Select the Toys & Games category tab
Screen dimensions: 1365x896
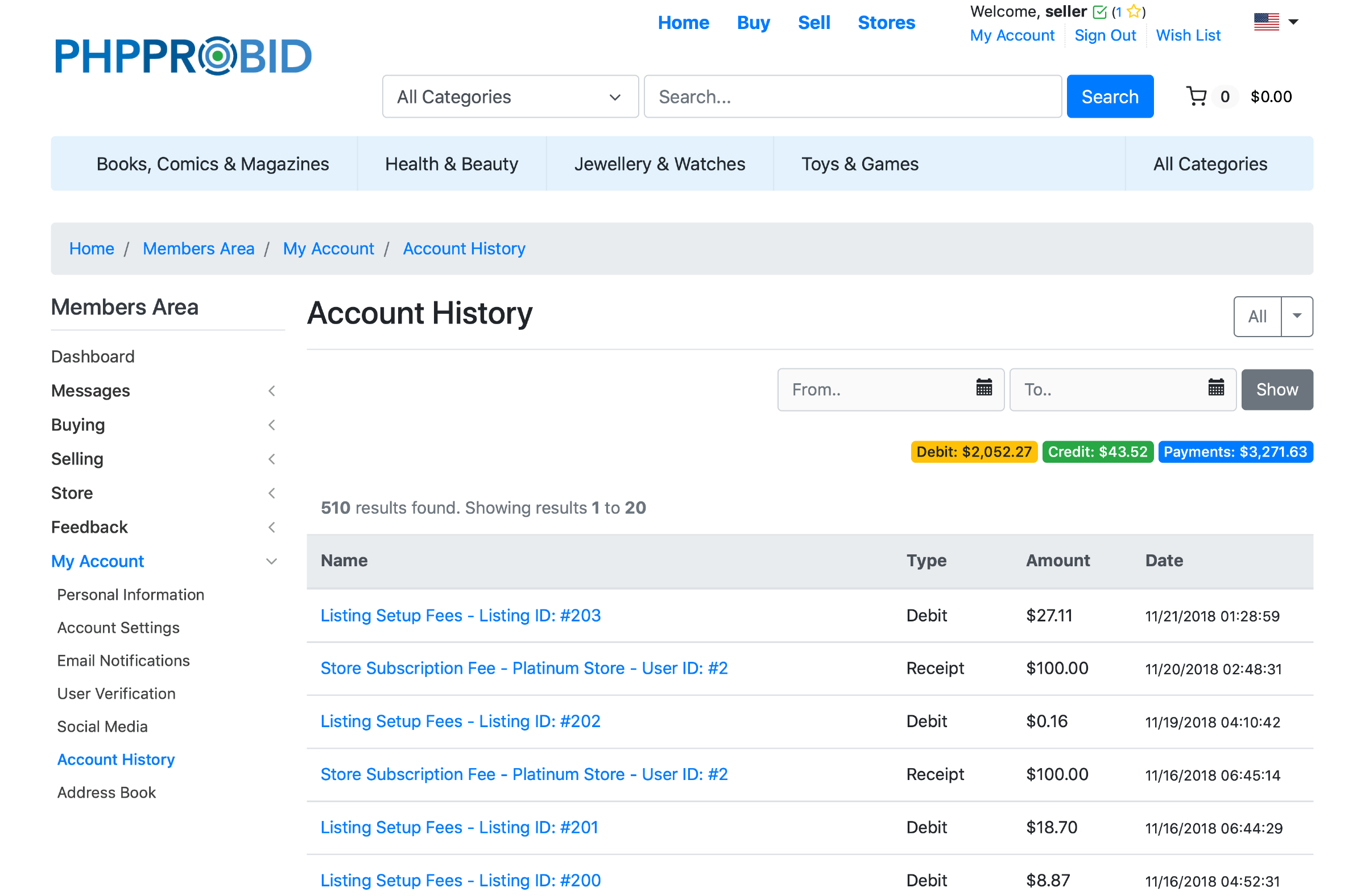click(x=859, y=164)
